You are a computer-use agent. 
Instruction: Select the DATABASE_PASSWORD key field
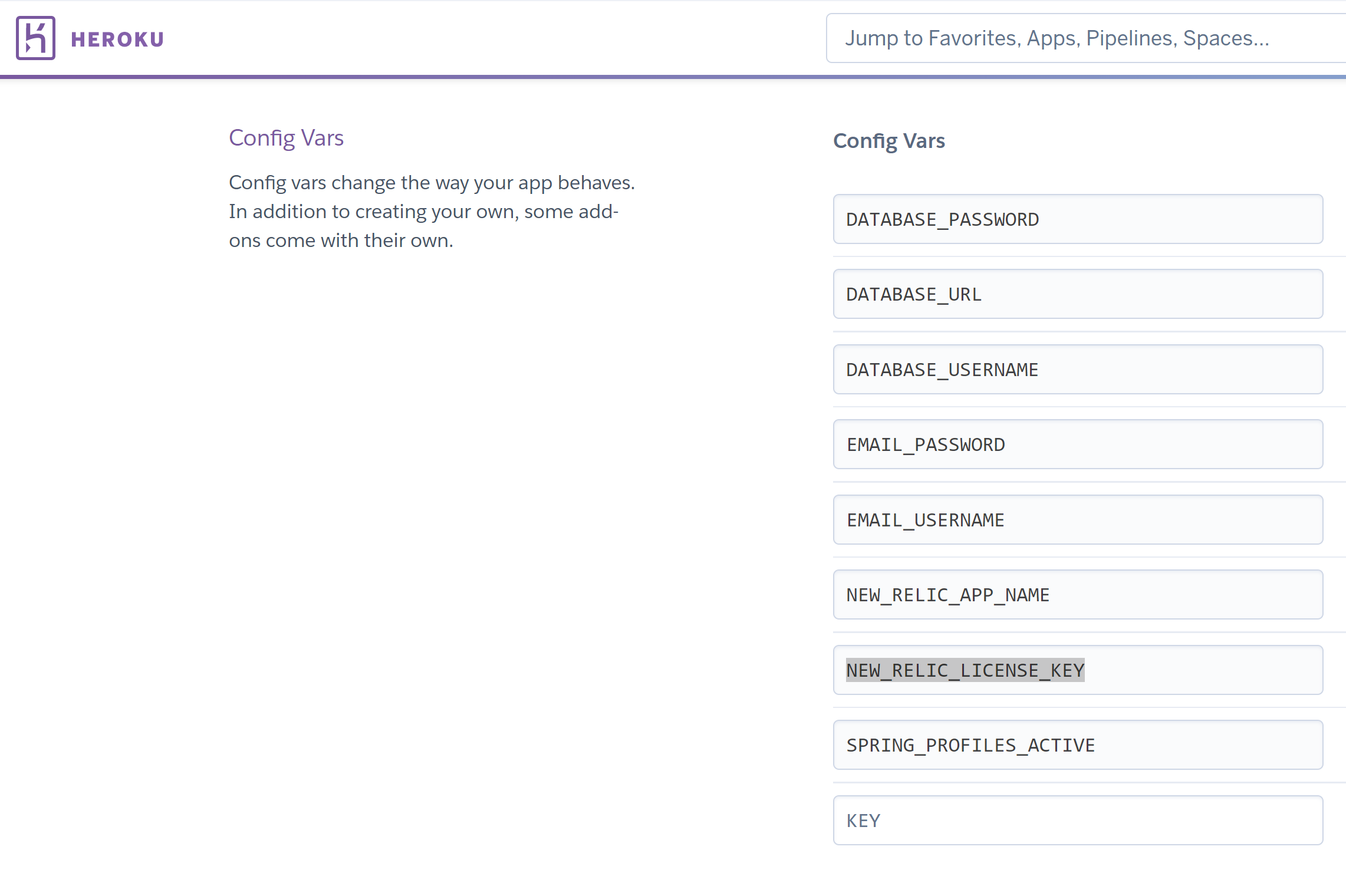coord(1077,219)
